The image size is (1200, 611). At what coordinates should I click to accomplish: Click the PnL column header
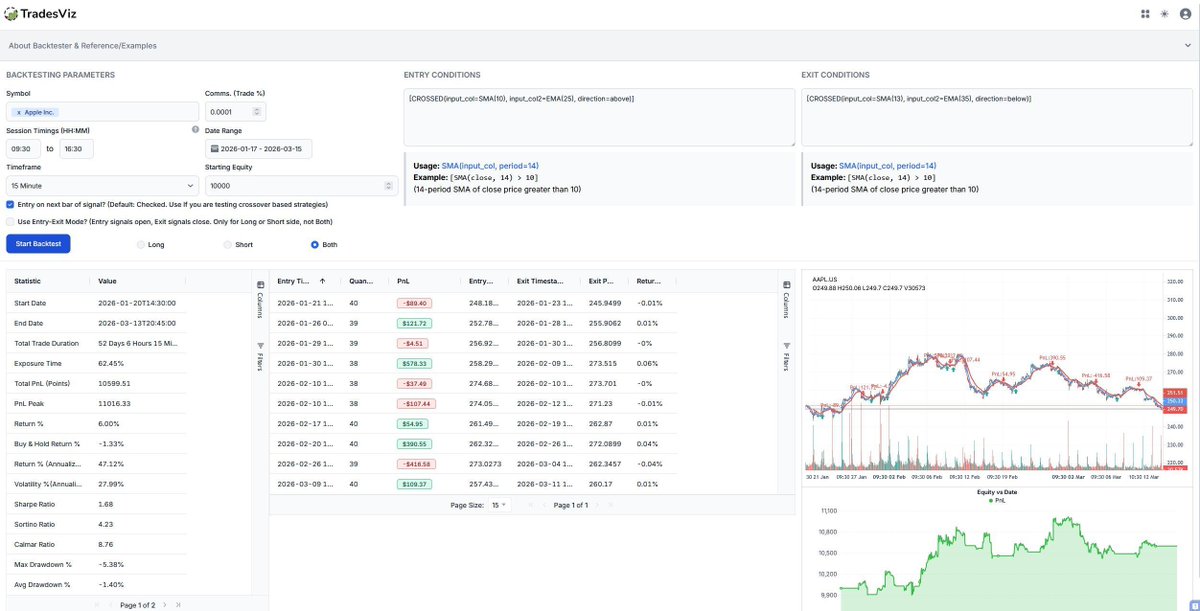403,282
